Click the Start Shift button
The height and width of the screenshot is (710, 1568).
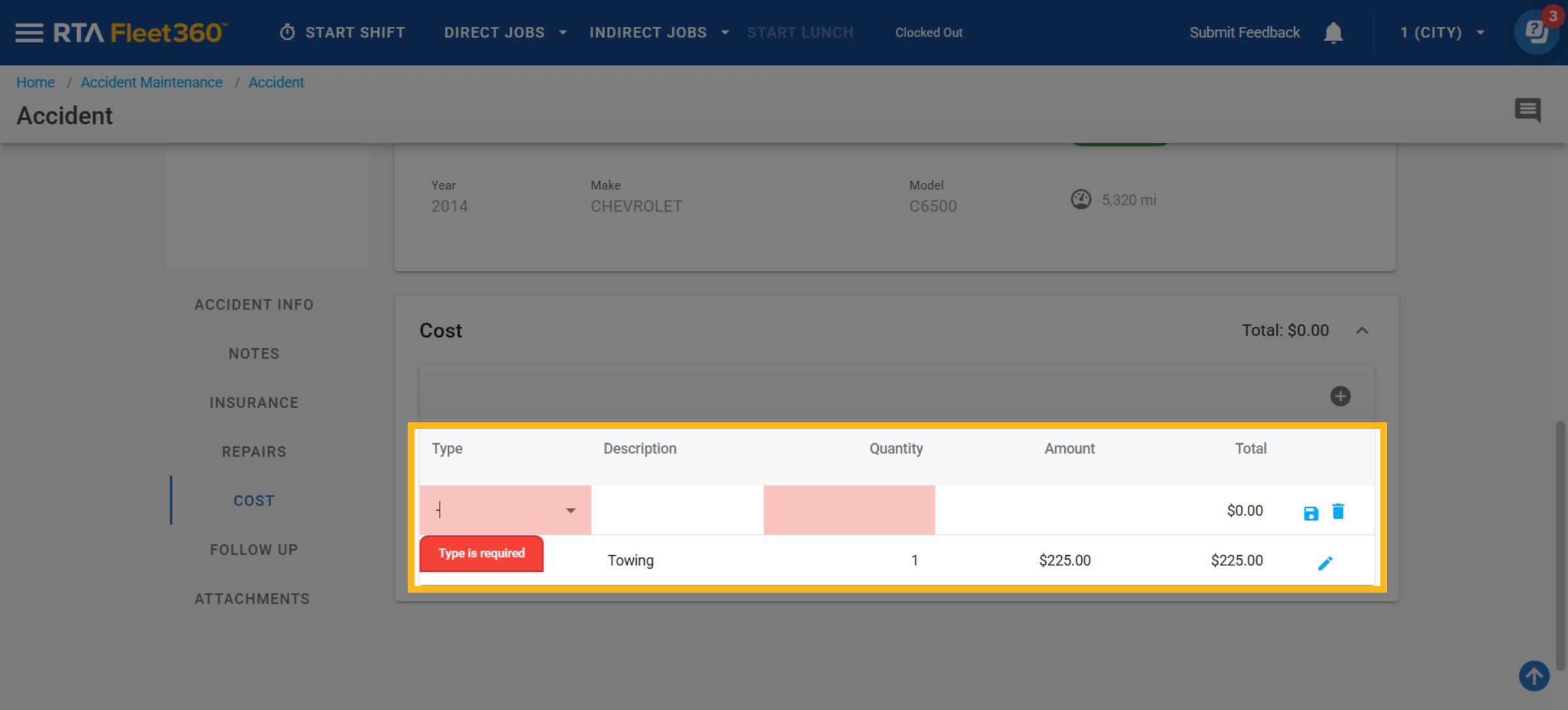point(342,33)
